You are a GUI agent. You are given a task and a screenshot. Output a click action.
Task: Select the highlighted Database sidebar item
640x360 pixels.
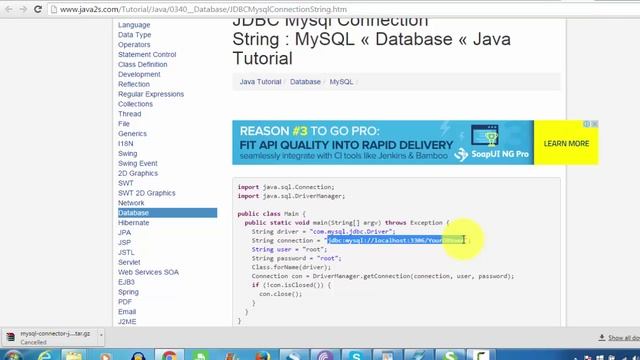click(167, 213)
